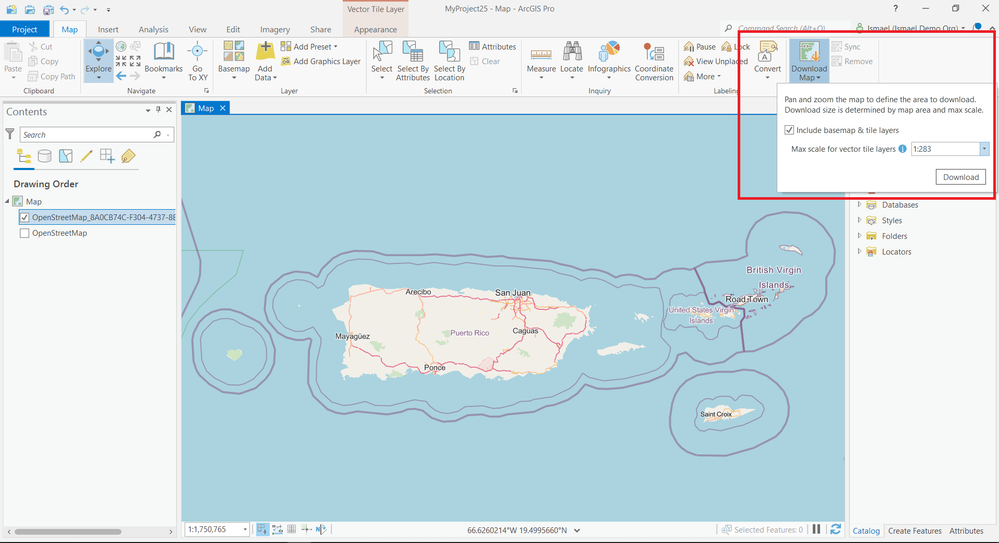Open the Bookmarks gallery
999x543 pixels.
point(163,61)
